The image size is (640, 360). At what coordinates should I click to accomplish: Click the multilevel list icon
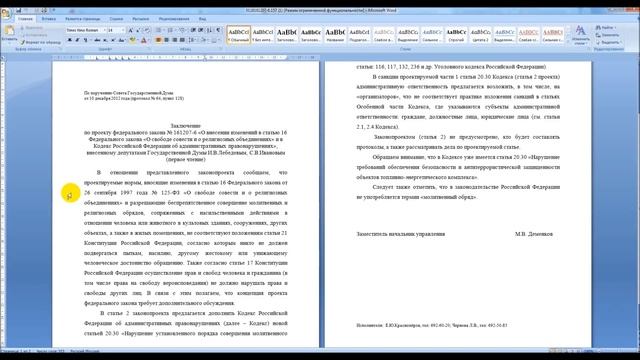pos(183,31)
